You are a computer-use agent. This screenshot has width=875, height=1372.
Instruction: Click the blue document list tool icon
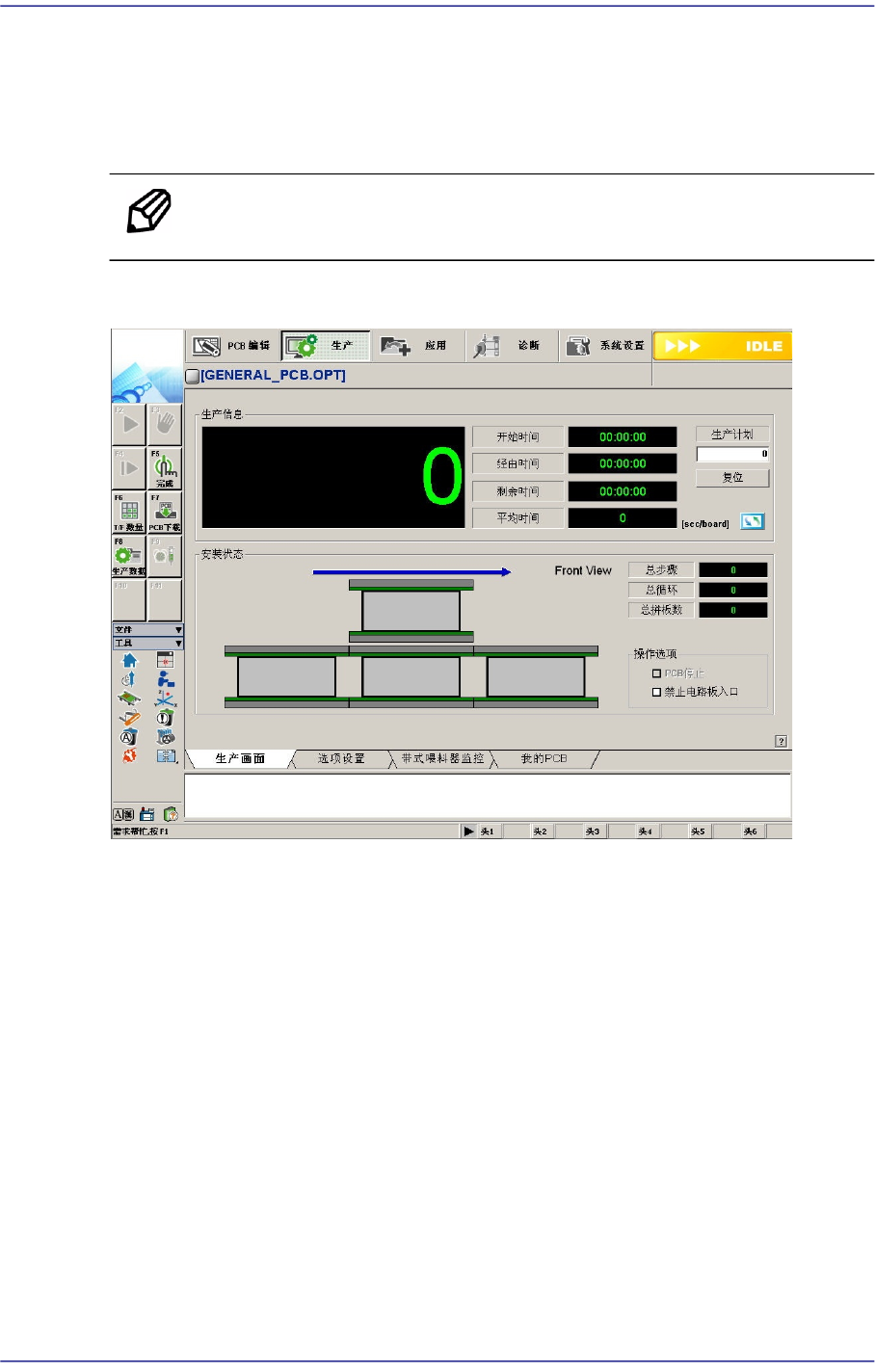(x=166, y=756)
